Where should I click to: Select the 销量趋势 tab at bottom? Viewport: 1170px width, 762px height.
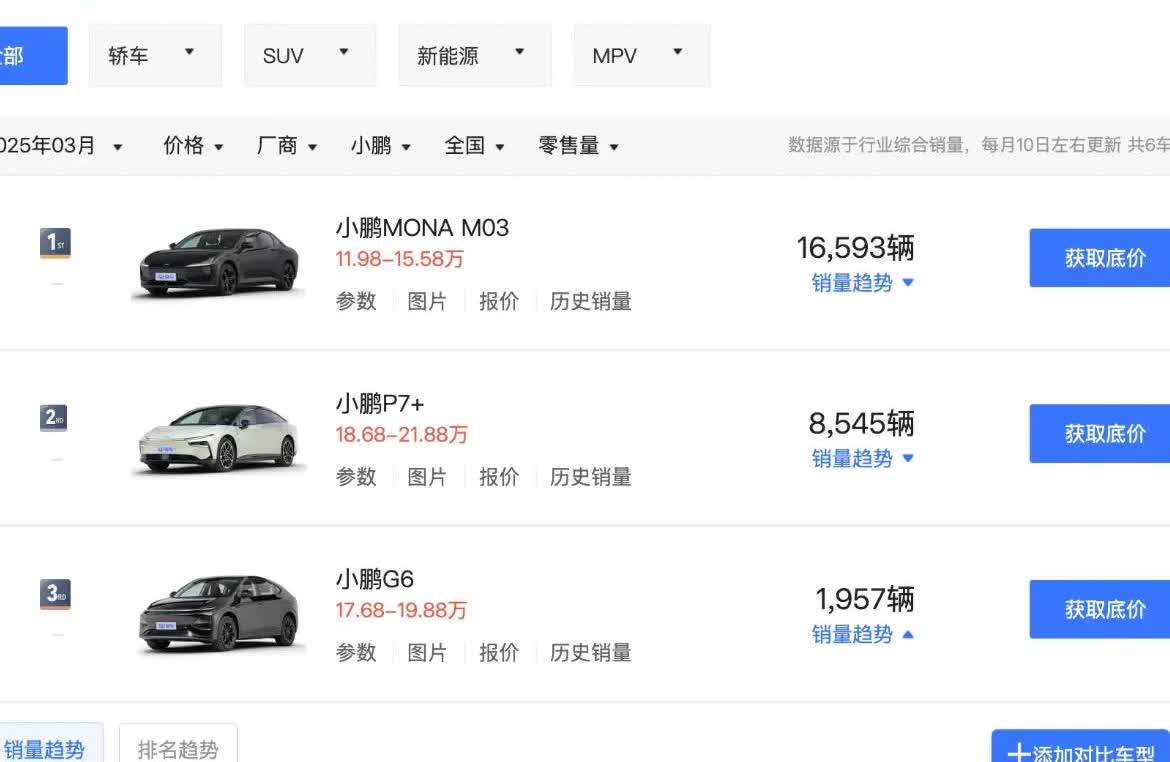pos(46,748)
